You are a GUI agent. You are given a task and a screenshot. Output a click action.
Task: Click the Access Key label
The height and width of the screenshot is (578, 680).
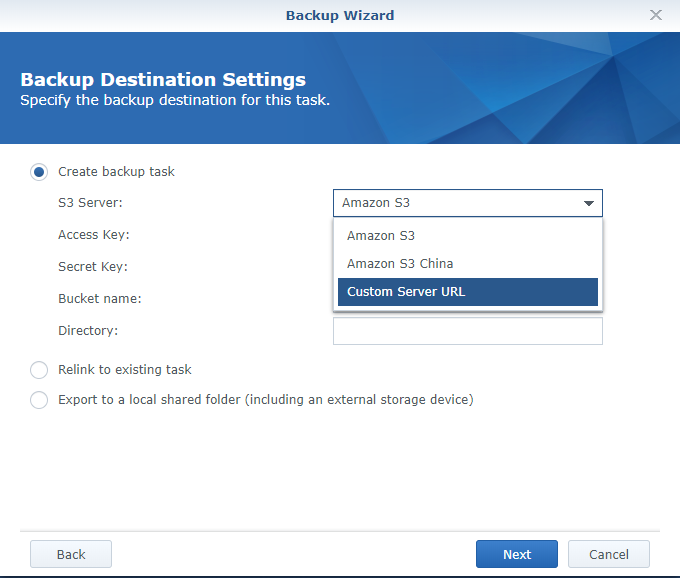pos(94,235)
